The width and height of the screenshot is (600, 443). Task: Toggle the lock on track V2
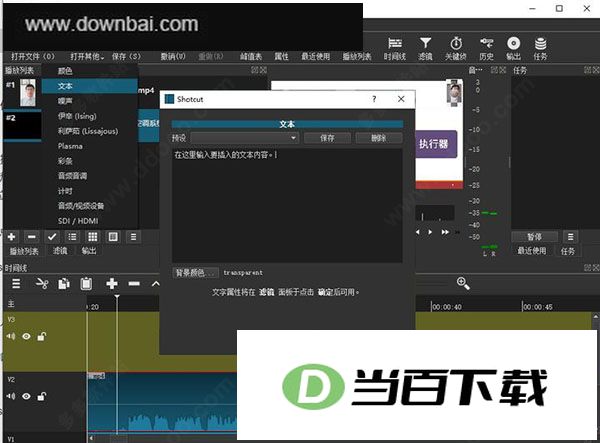coord(42,396)
